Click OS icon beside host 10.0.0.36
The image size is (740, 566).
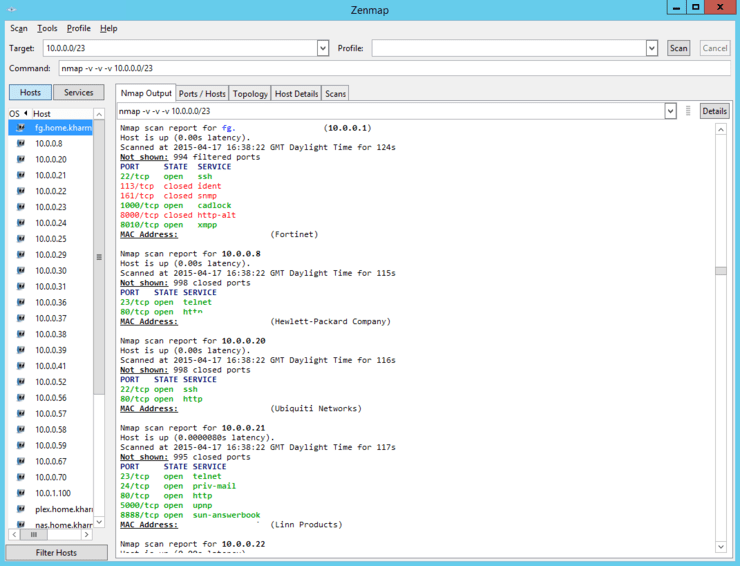point(21,302)
